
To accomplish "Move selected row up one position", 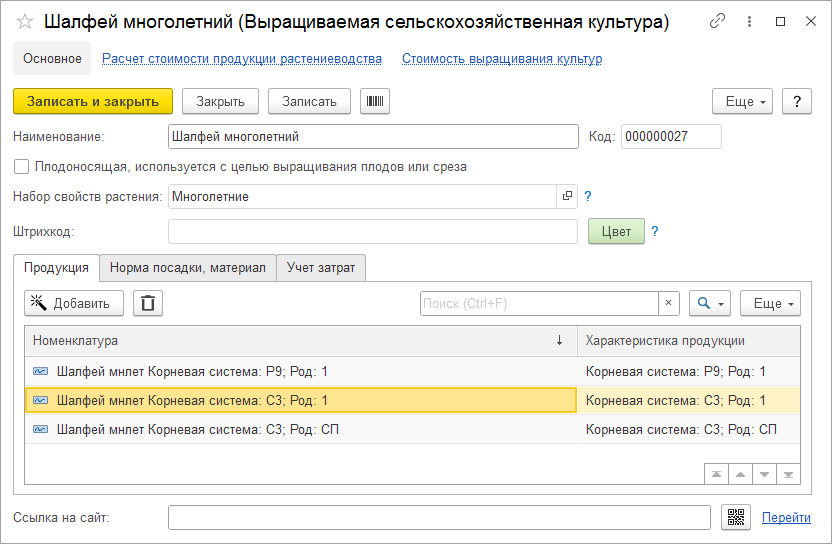I will (x=741, y=473).
